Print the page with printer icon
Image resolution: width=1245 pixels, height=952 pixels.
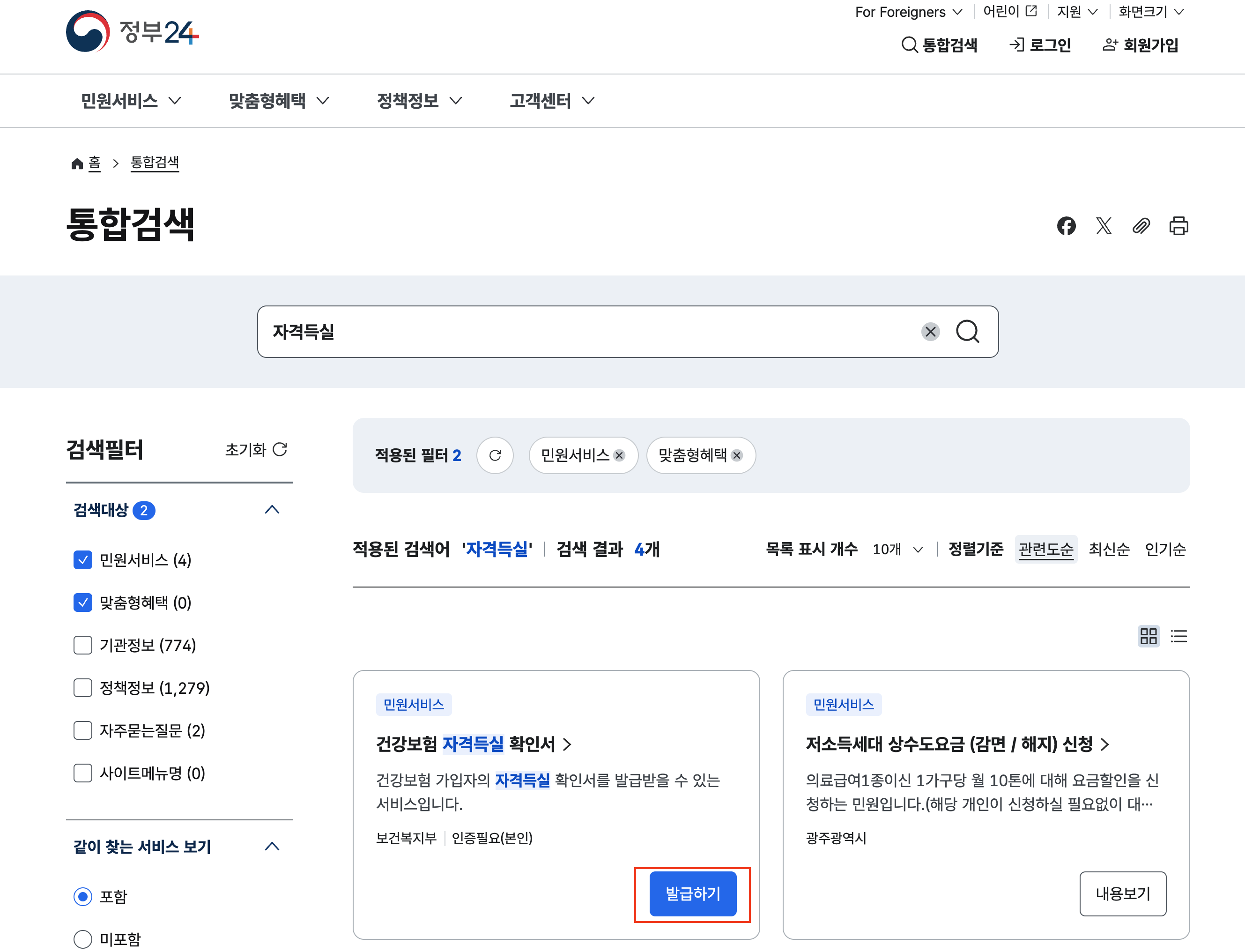point(1179,226)
